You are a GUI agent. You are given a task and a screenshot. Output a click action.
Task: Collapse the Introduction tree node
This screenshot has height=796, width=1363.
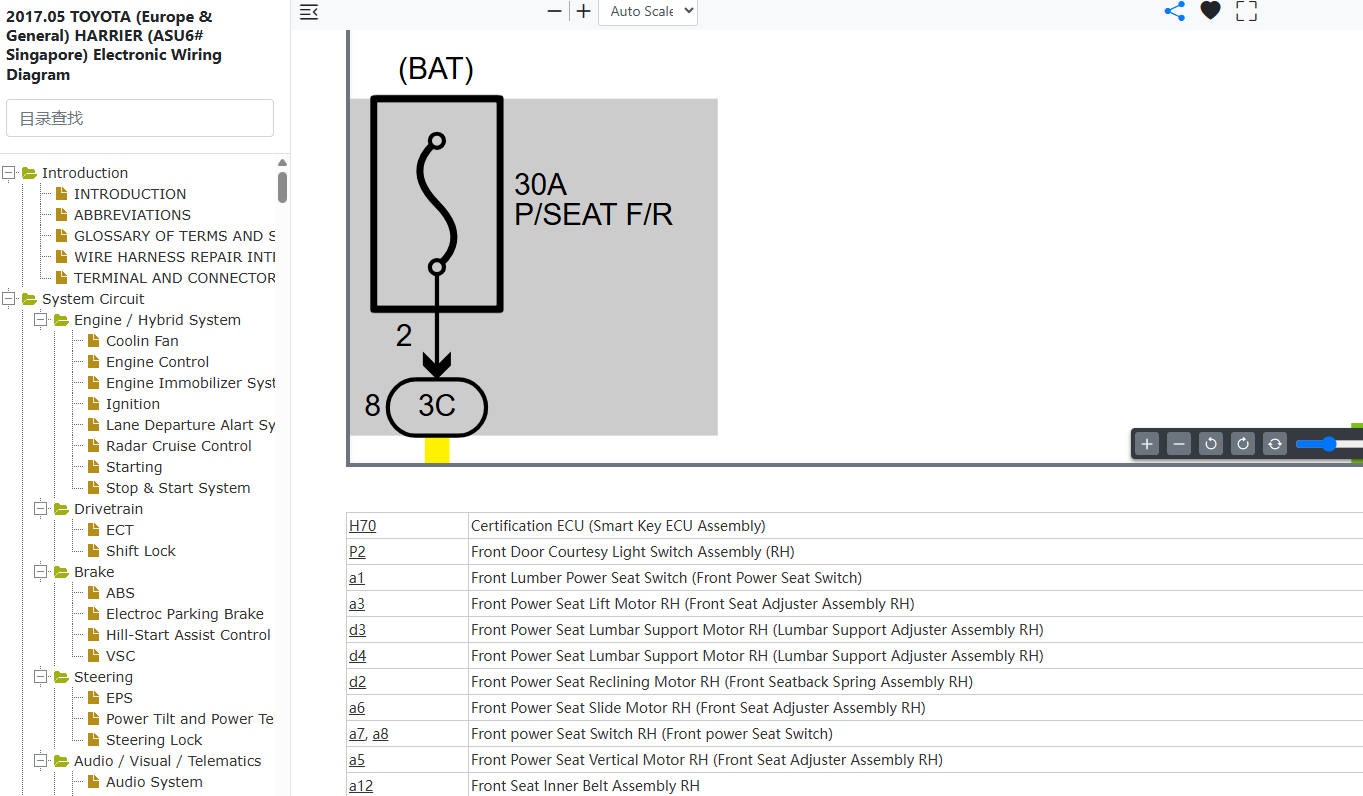point(9,173)
